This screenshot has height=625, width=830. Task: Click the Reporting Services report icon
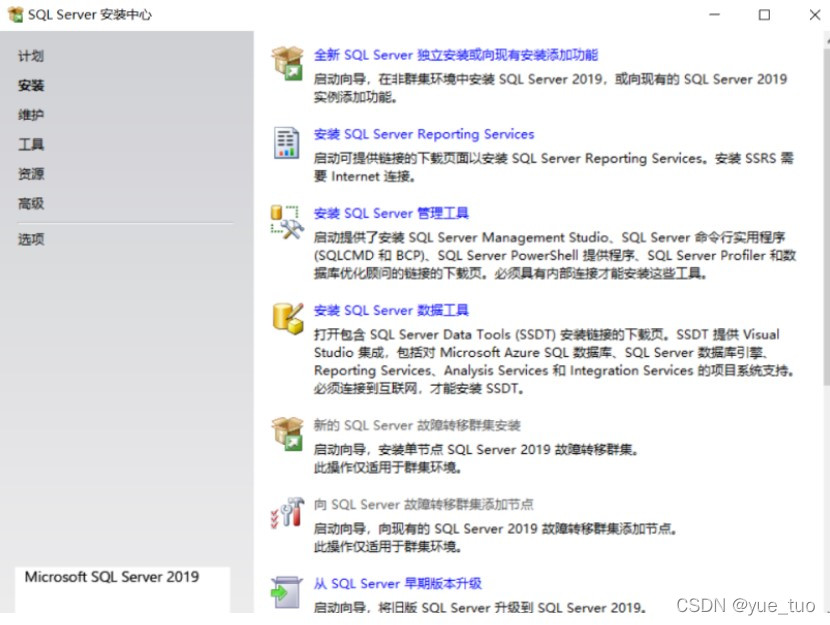286,143
